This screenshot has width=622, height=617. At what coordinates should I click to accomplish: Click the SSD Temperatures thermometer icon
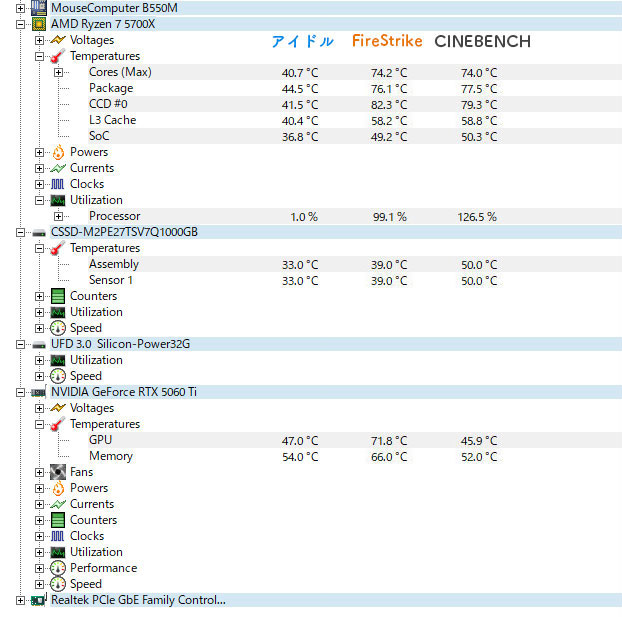coord(58,248)
